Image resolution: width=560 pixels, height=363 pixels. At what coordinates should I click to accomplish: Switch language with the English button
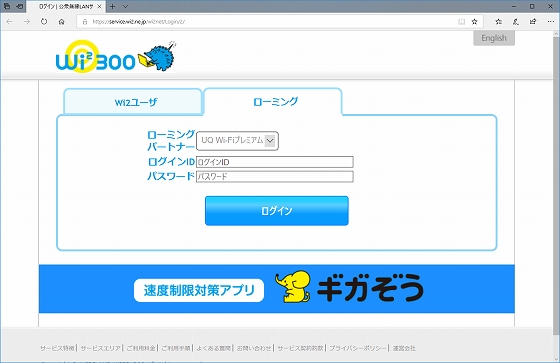[494, 38]
